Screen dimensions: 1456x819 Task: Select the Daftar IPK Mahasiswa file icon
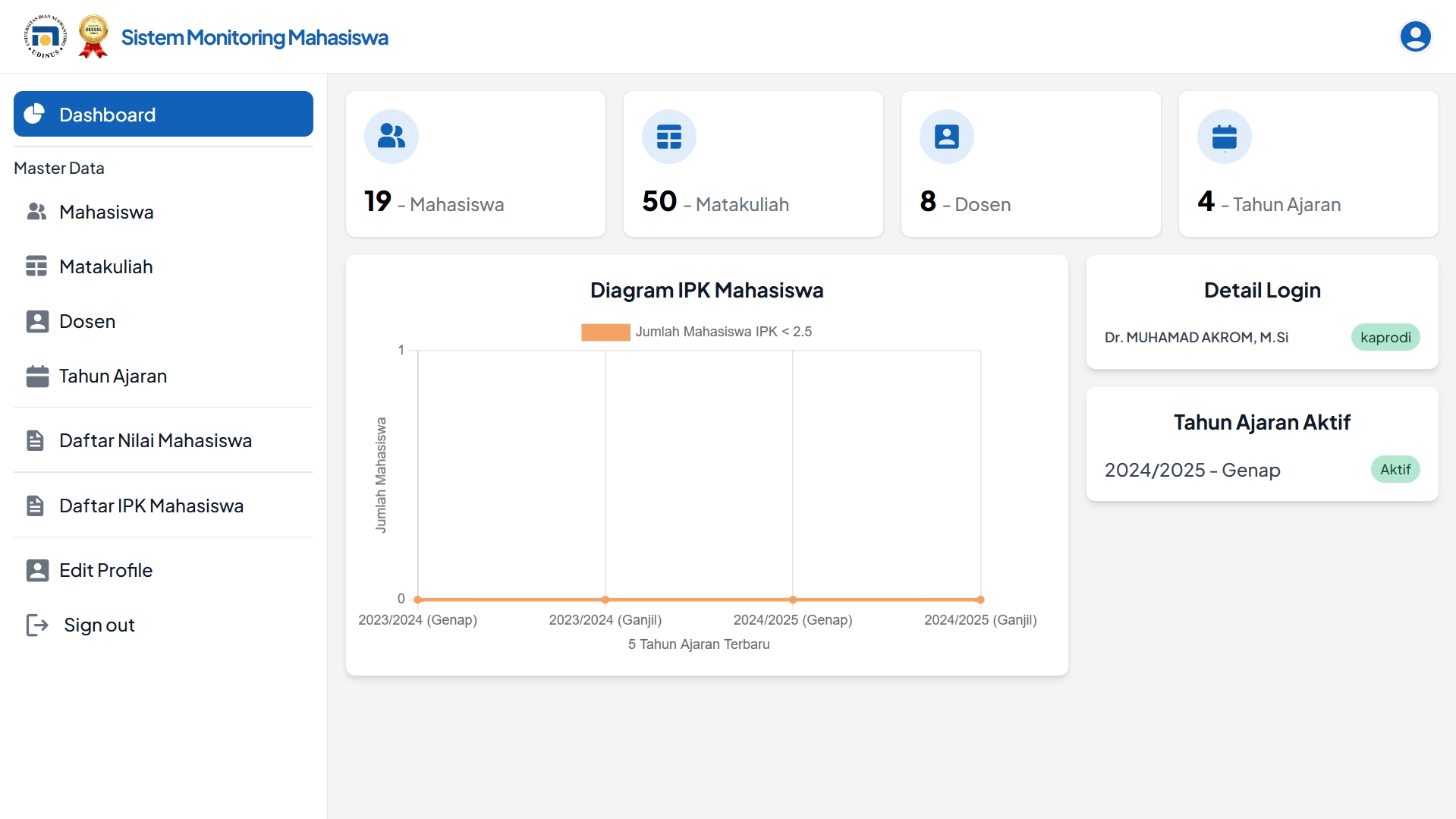(36, 506)
